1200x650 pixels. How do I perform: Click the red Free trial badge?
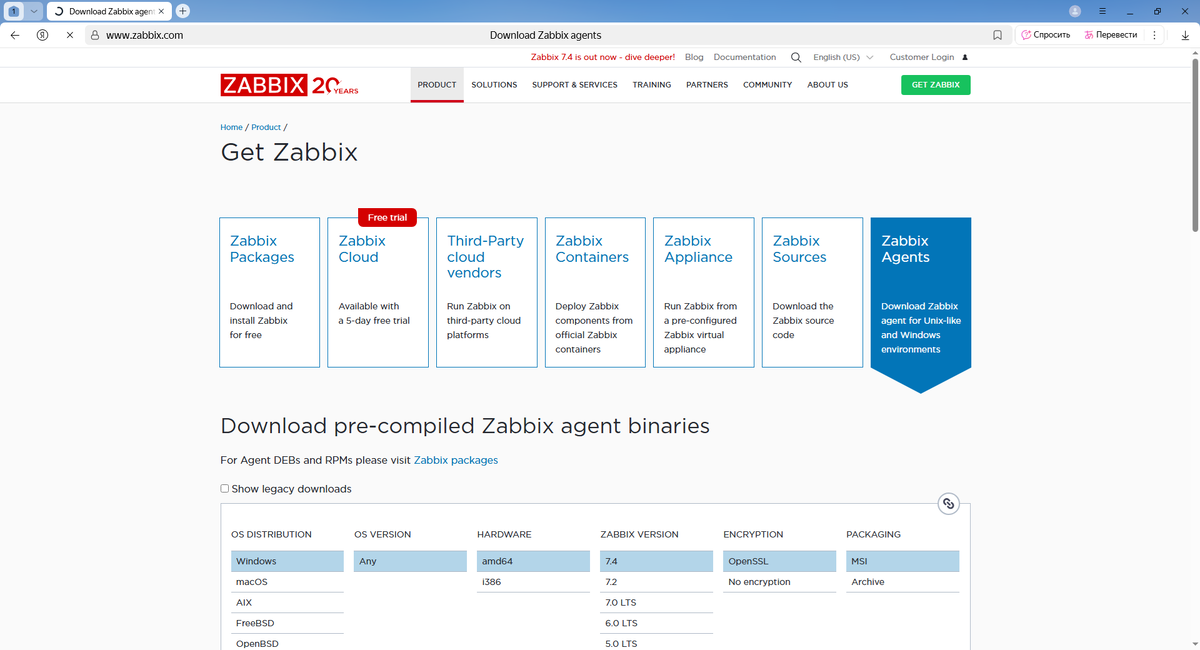387,217
